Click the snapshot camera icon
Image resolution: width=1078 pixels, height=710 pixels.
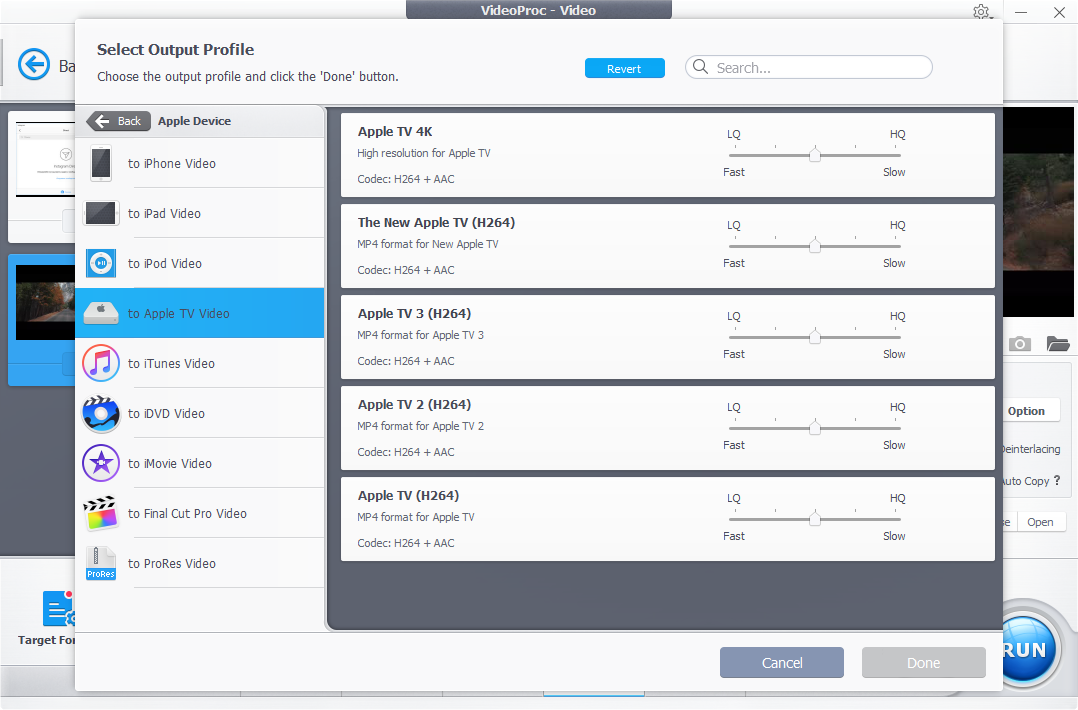pos(1020,344)
